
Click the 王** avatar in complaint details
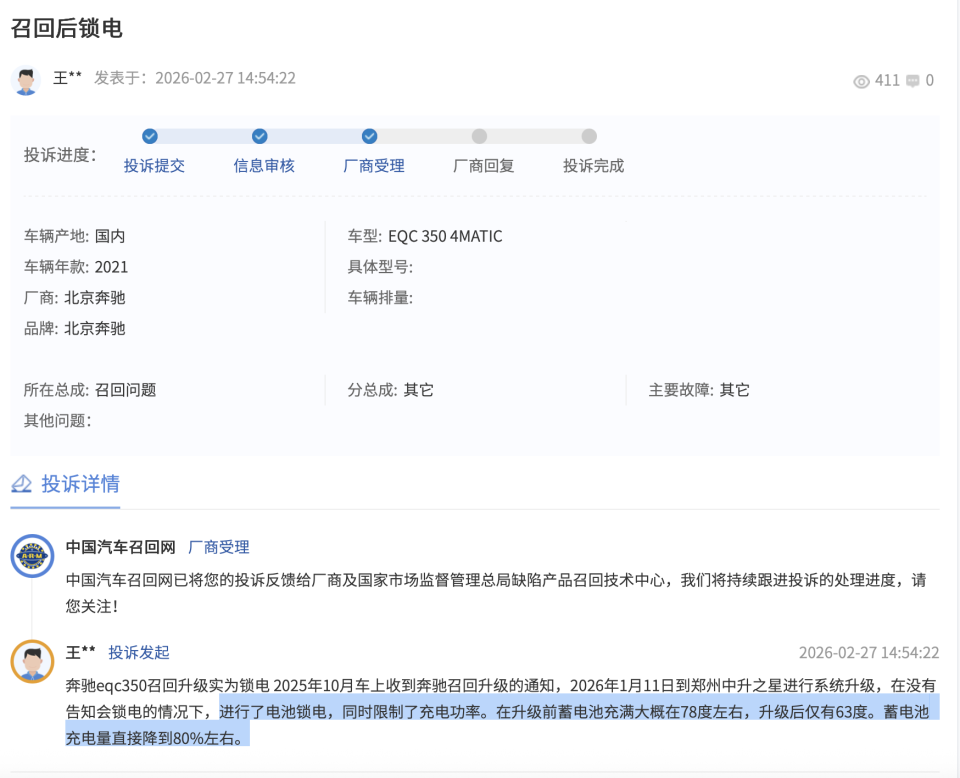[32, 662]
